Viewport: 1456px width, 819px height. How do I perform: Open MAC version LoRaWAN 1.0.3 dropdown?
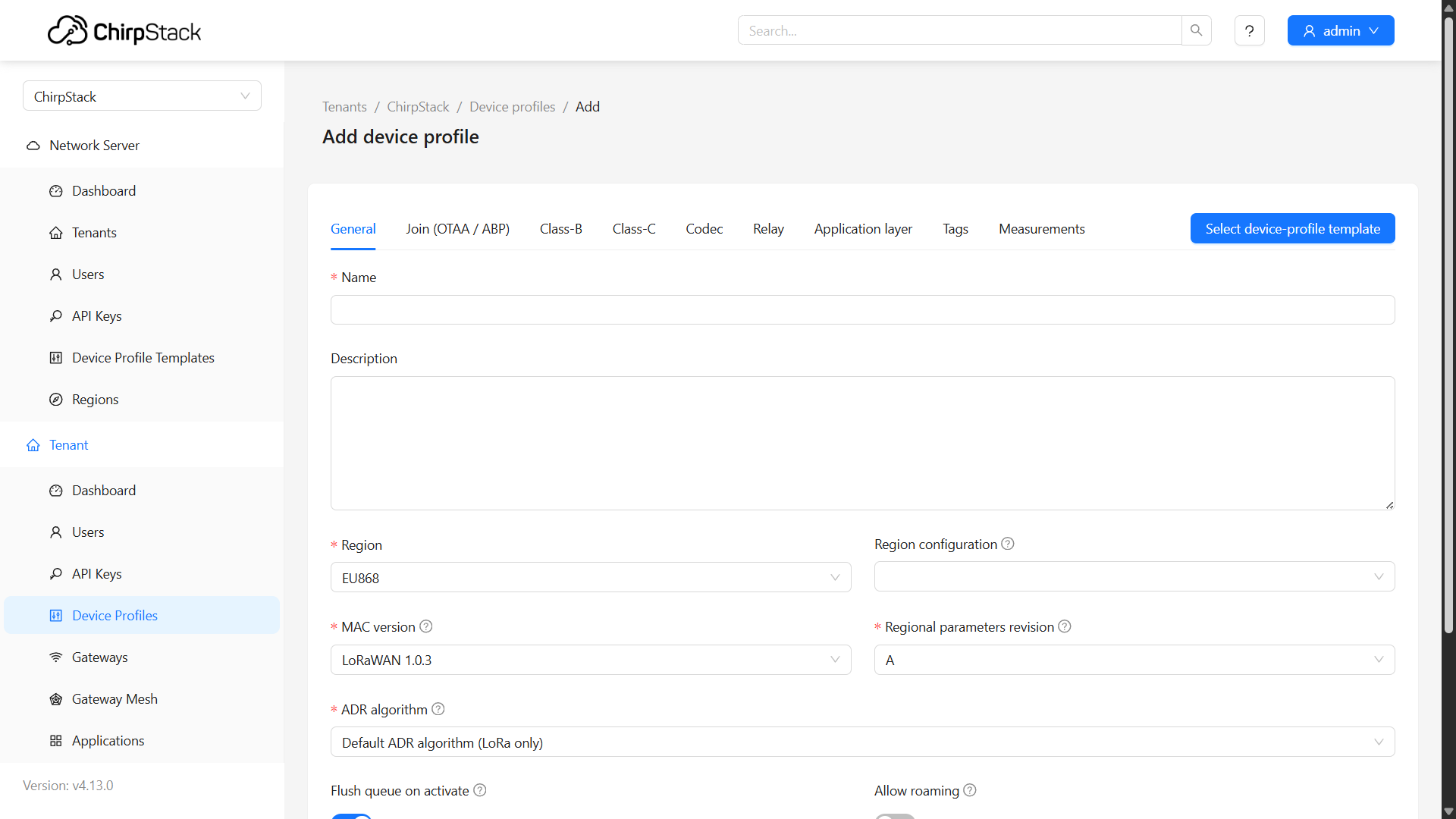(590, 660)
